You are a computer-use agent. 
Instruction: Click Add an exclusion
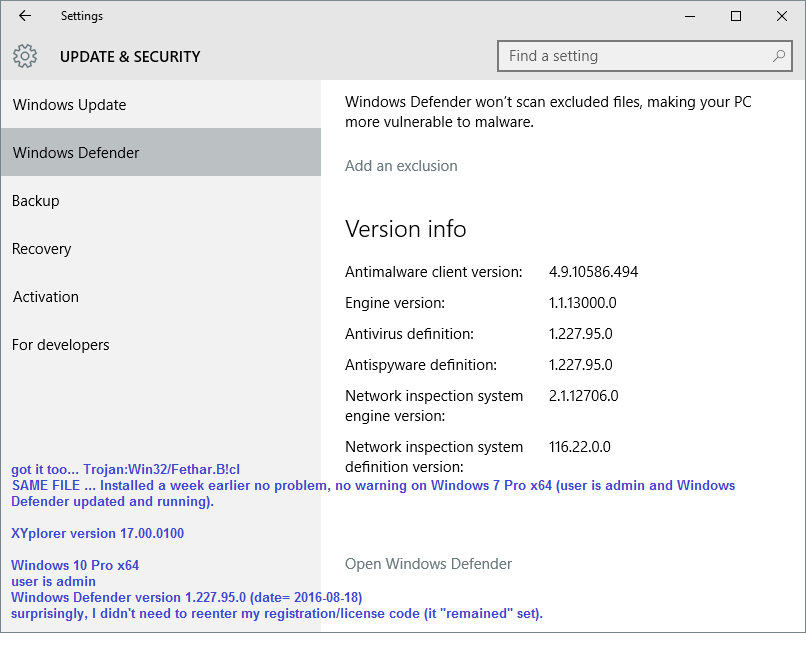click(x=401, y=166)
